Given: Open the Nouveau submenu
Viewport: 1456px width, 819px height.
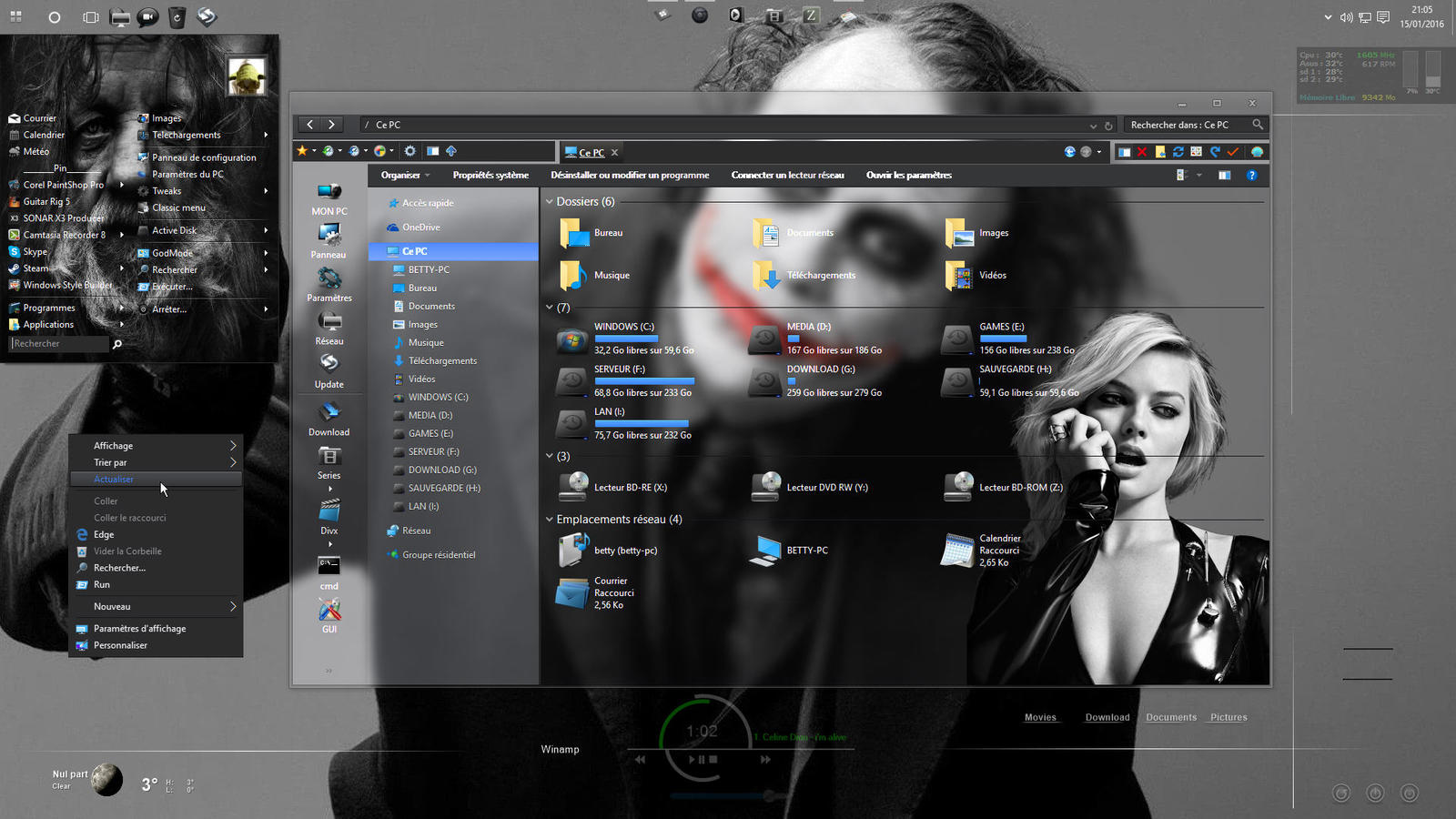Looking at the screenshot, I should pos(156,606).
